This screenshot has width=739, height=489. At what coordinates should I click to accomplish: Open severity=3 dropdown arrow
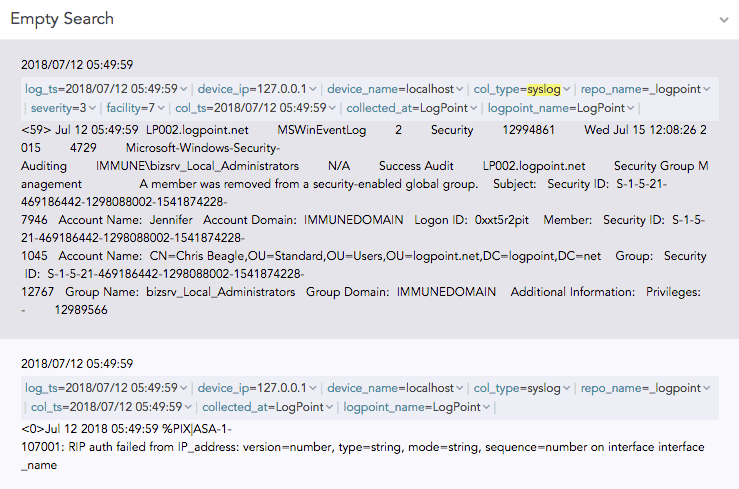(92, 108)
